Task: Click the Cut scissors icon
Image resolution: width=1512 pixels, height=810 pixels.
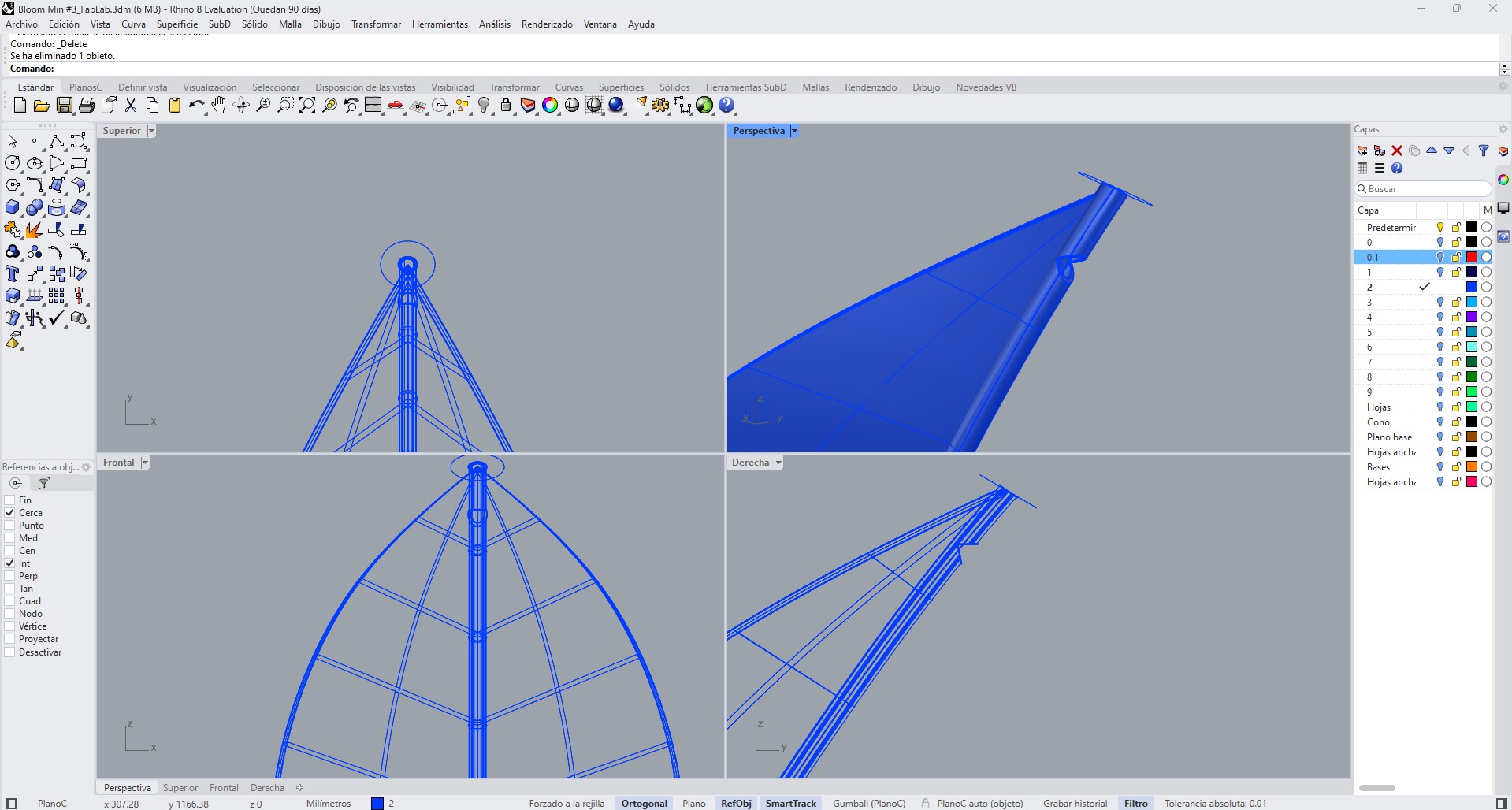Action: click(131, 105)
